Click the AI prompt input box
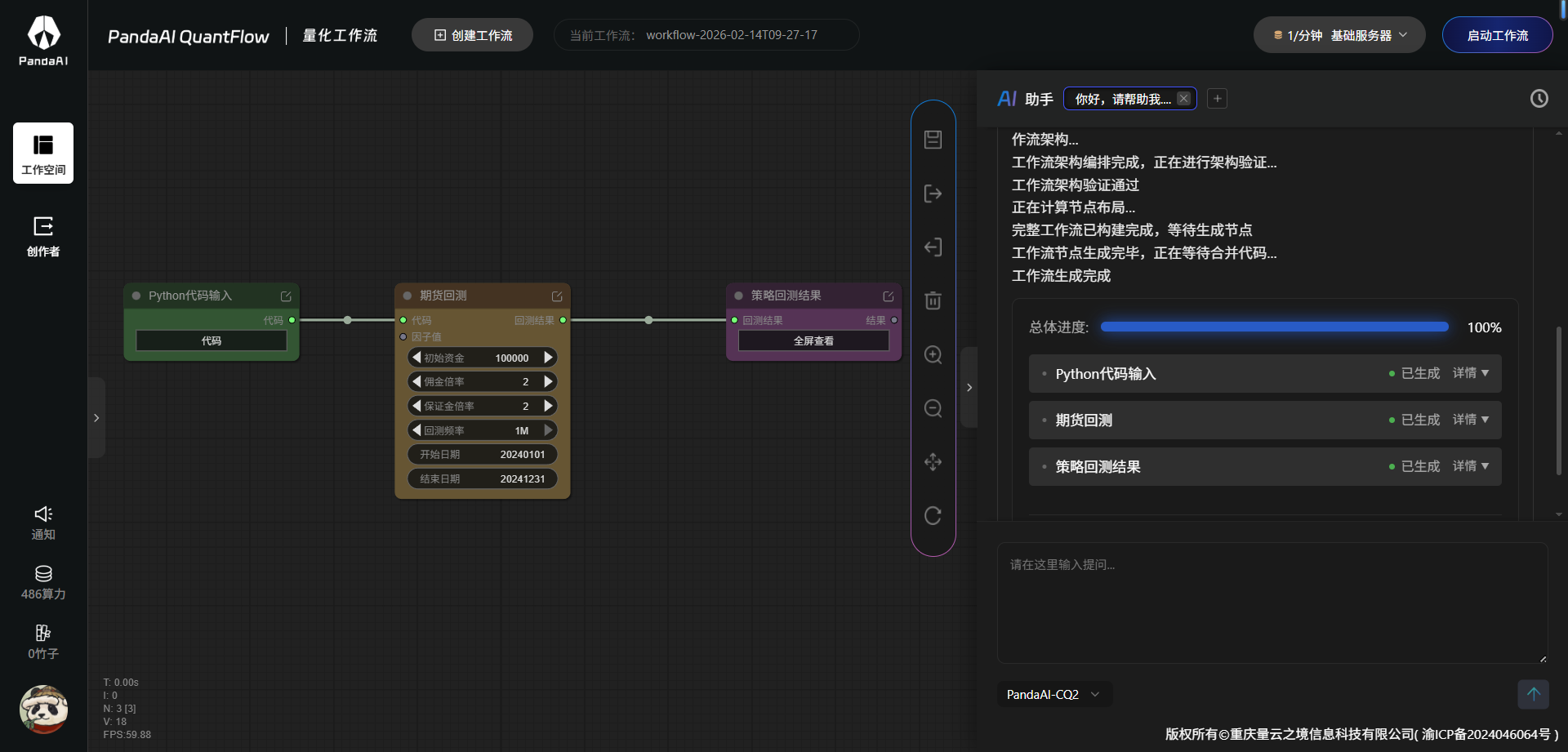This screenshot has width=1568, height=752. coord(1272,603)
